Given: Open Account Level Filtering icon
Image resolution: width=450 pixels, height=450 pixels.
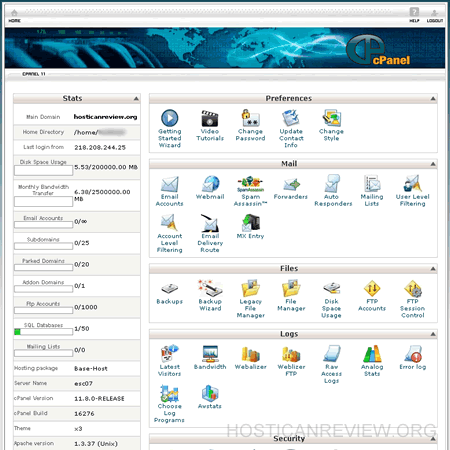Looking at the screenshot, I should (x=170, y=223).
